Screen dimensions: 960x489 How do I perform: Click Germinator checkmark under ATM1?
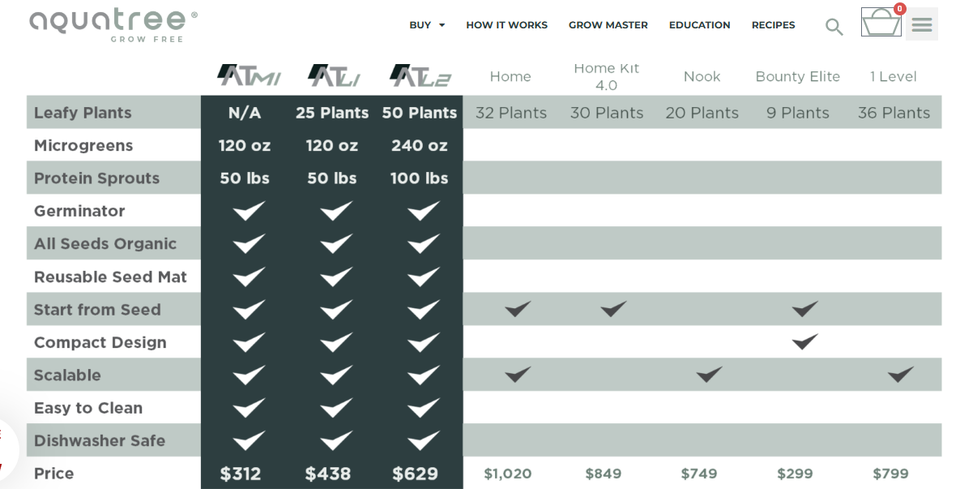click(249, 211)
